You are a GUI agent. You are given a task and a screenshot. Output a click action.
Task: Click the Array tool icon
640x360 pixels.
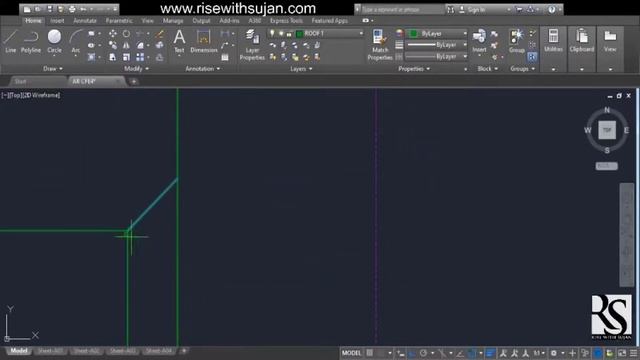(x=140, y=57)
